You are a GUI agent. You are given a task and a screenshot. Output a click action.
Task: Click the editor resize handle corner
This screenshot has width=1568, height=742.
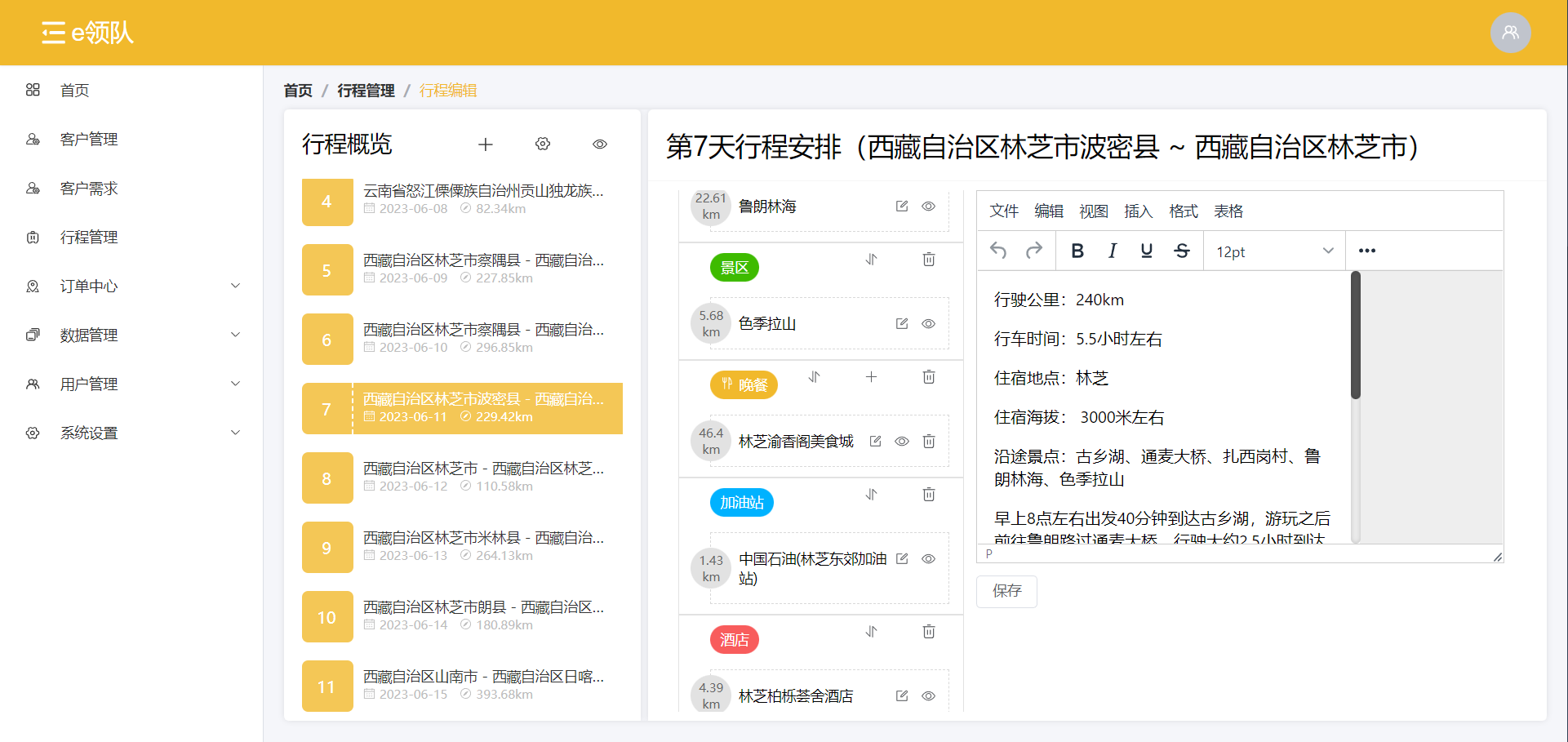click(x=1497, y=557)
